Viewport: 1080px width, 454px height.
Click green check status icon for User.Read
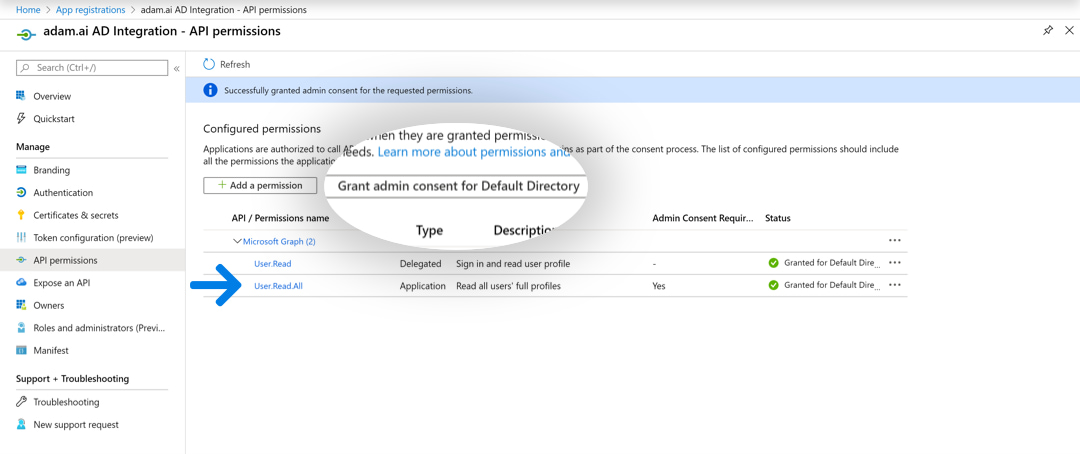coord(773,262)
